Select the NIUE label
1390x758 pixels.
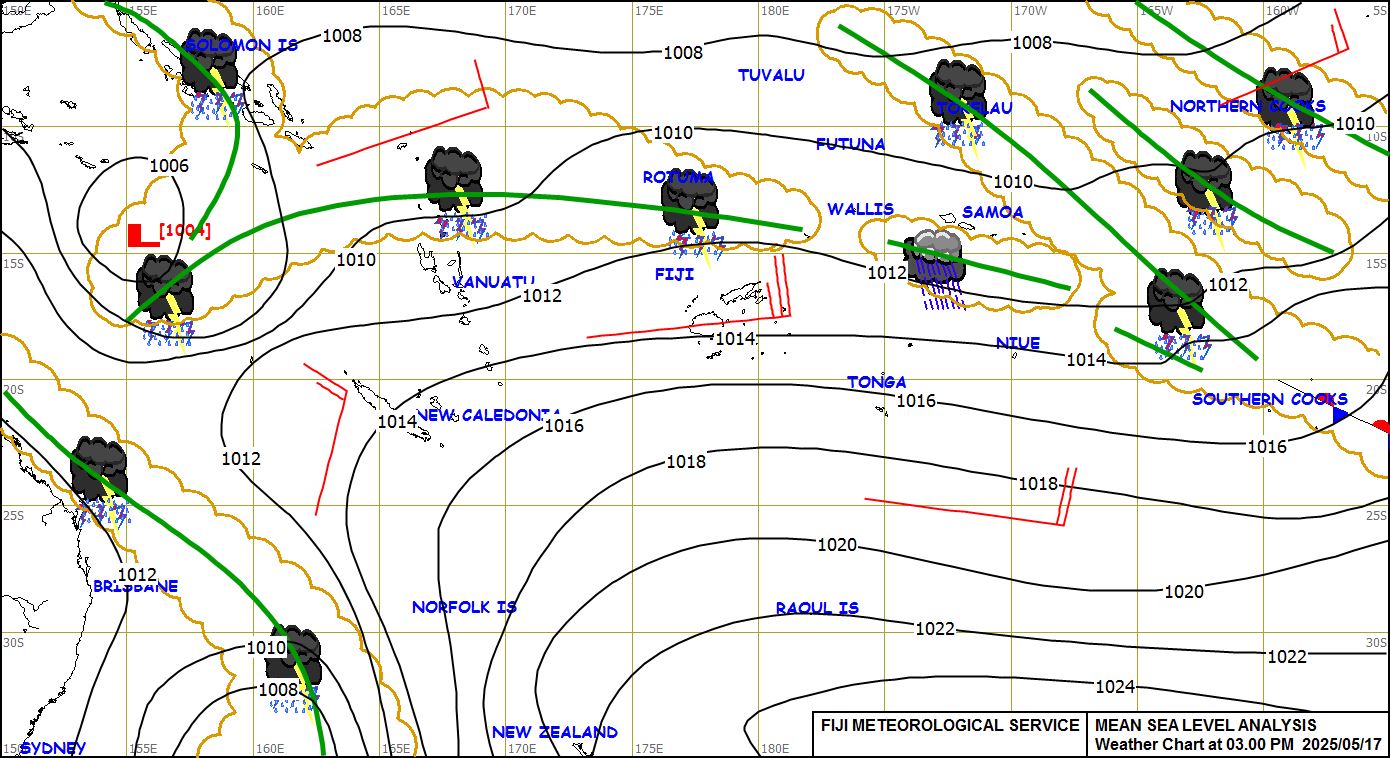[x=1018, y=343]
